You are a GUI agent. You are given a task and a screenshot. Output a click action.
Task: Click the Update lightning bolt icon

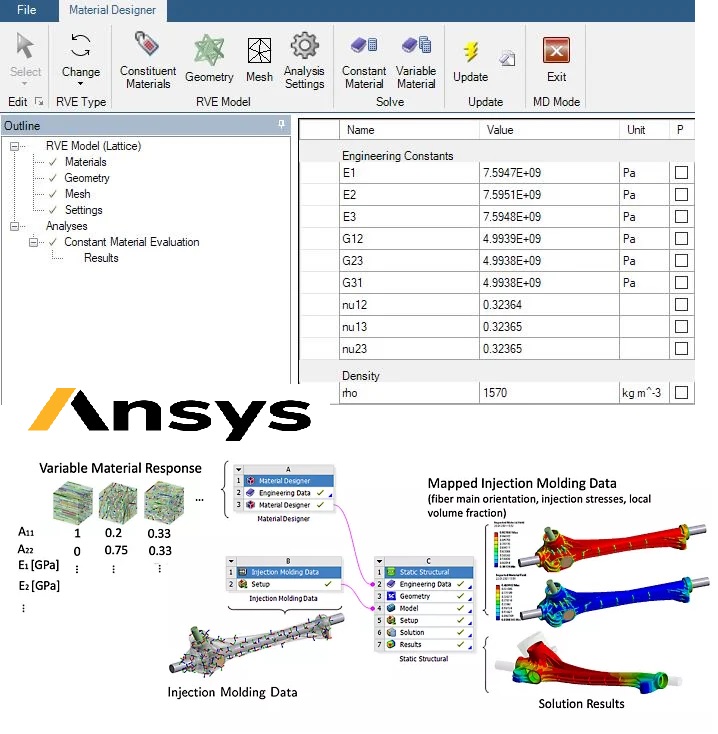tap(471, 51)
